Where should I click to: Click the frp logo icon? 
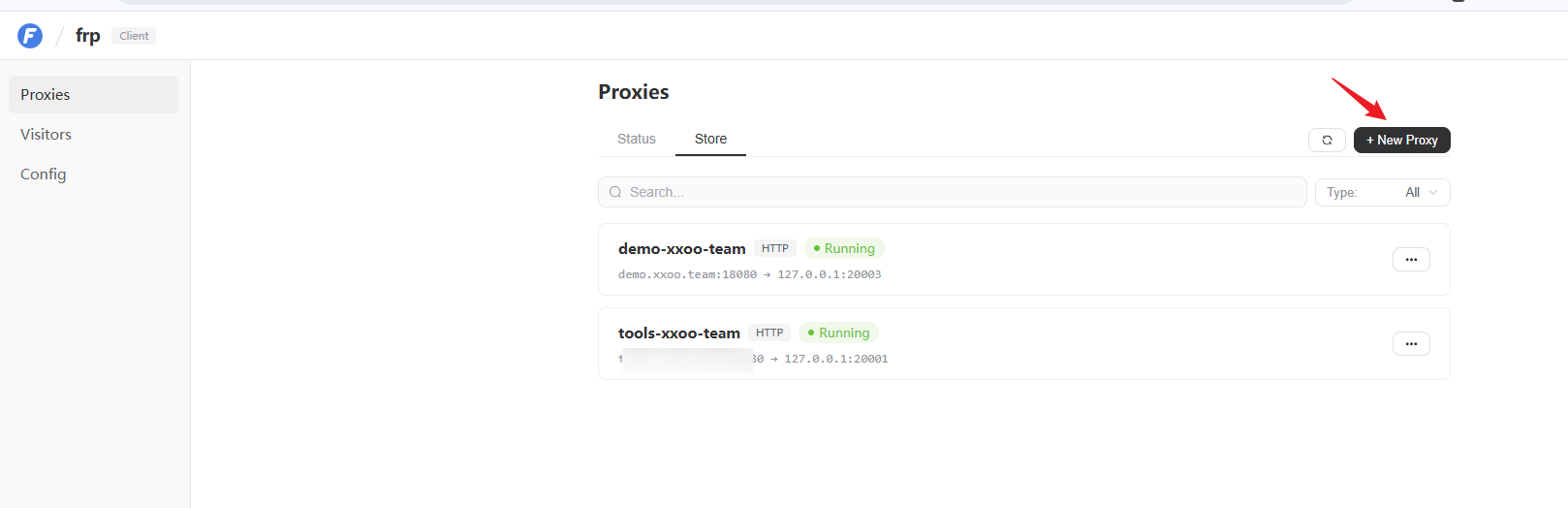tap(30, 36)
